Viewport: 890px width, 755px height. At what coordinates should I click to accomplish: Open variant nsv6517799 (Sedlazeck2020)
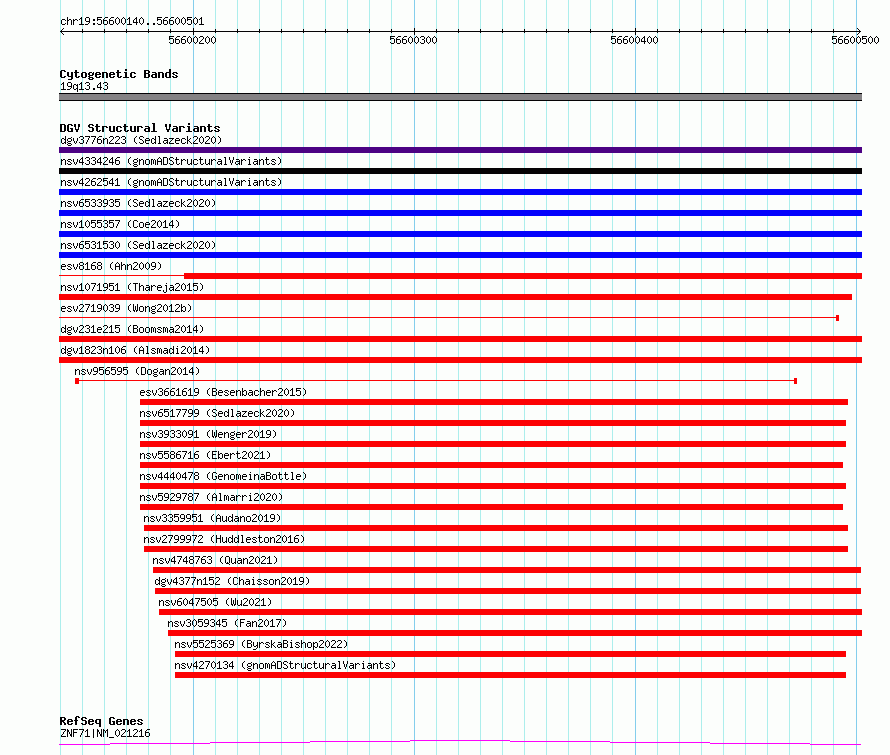click(217, 413)
